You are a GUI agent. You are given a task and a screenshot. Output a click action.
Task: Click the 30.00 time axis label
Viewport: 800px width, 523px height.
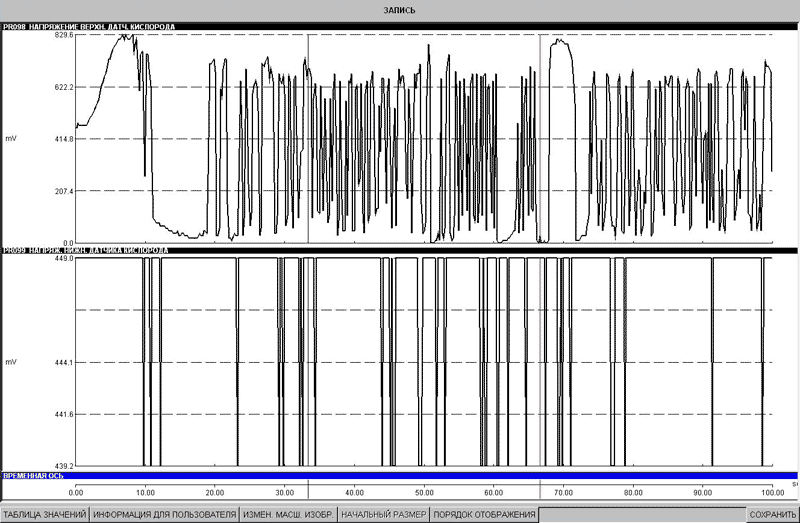285,493
